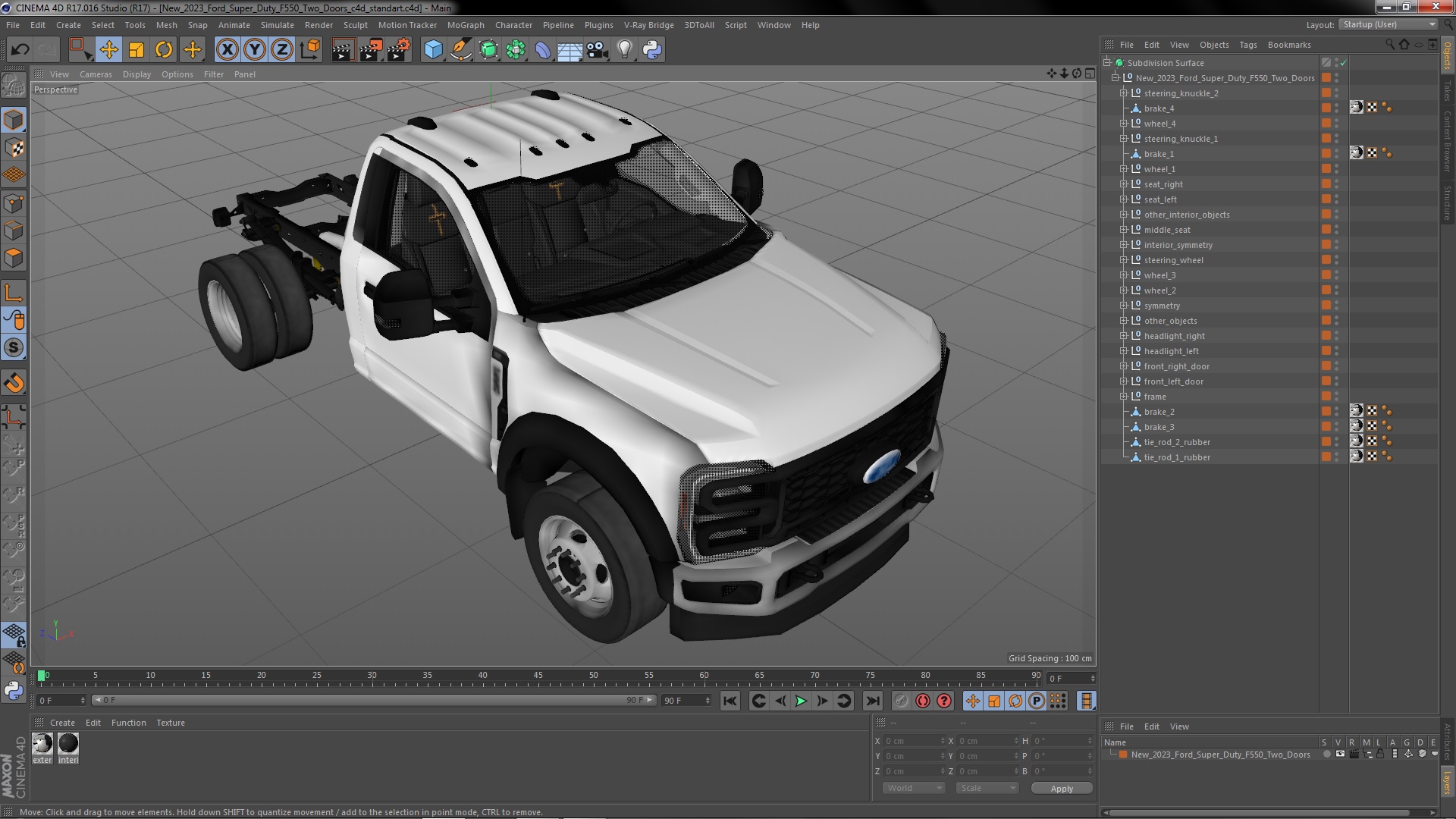The image size is (1456, 819).
Task: Expand the seat_right tree item
Action: 1124,184
